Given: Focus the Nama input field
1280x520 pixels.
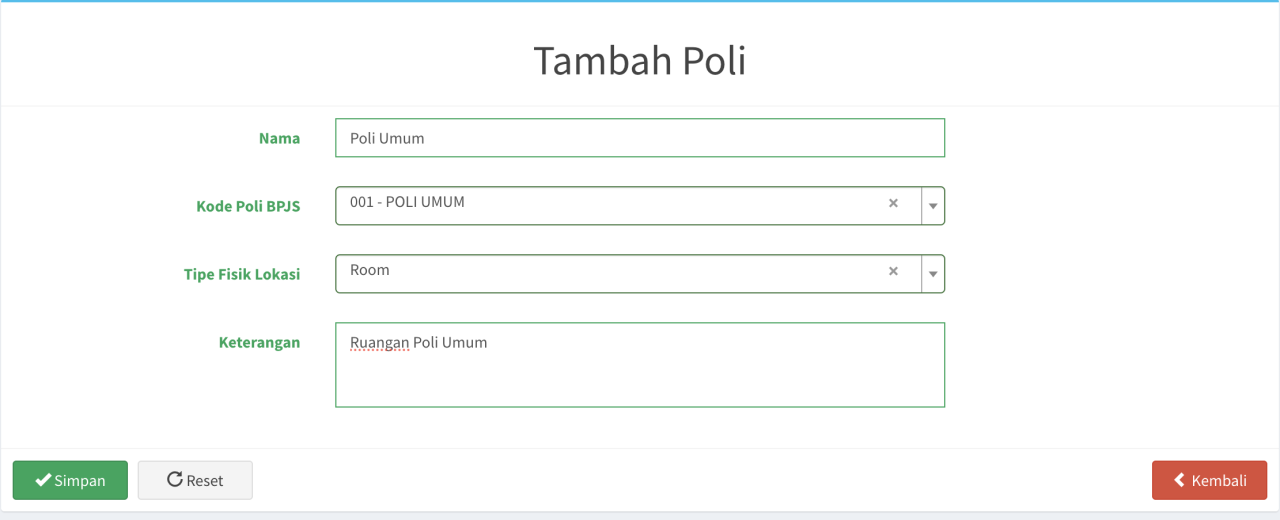Looking at the screenshot, I should [x=640, y=138].
